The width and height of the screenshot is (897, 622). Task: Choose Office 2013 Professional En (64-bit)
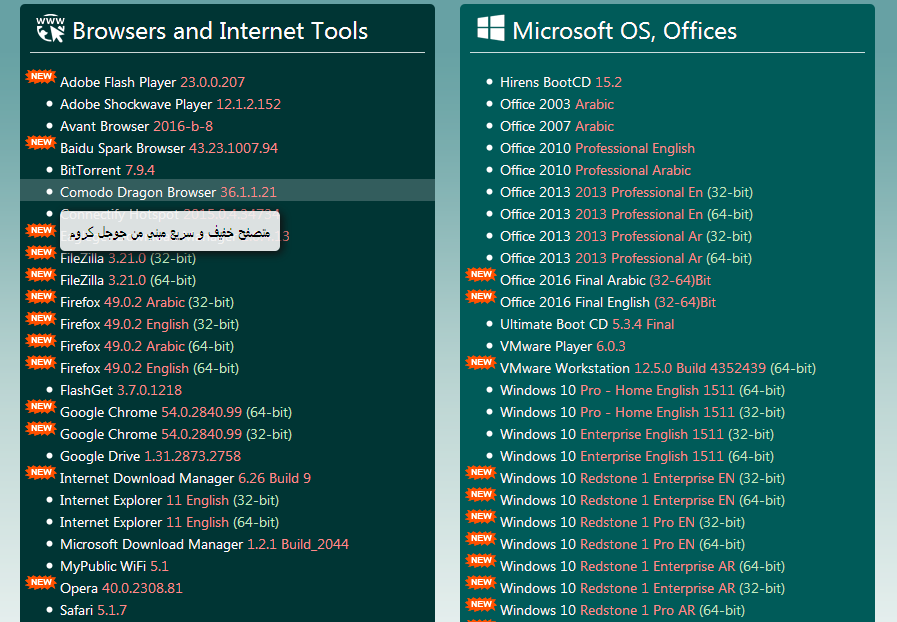pos(626,214)
